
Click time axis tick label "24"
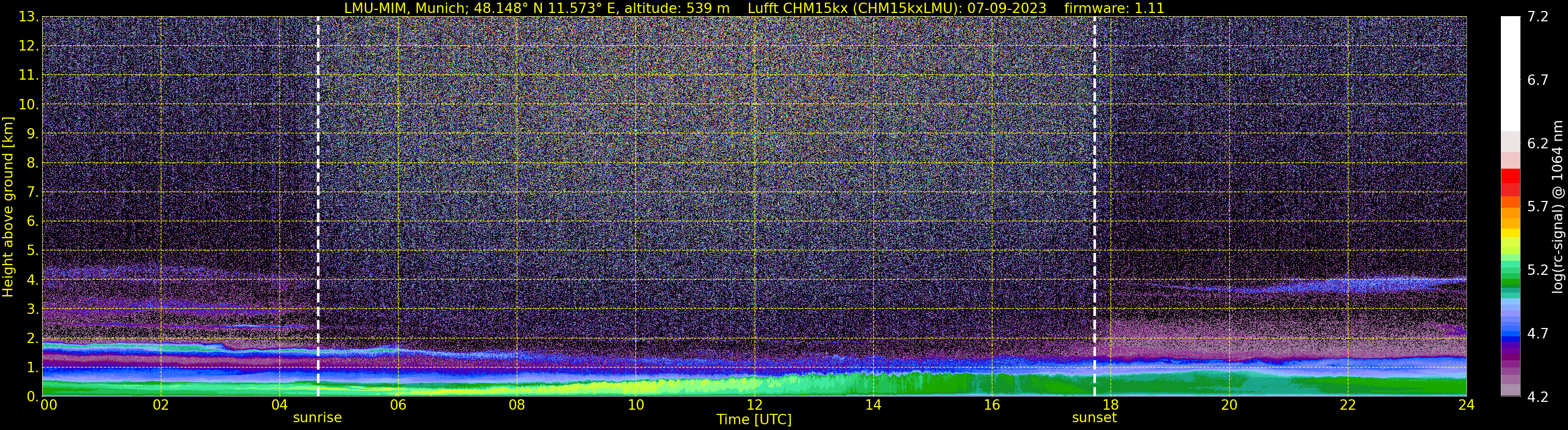pyautogui.click(x=1467, y=406)
